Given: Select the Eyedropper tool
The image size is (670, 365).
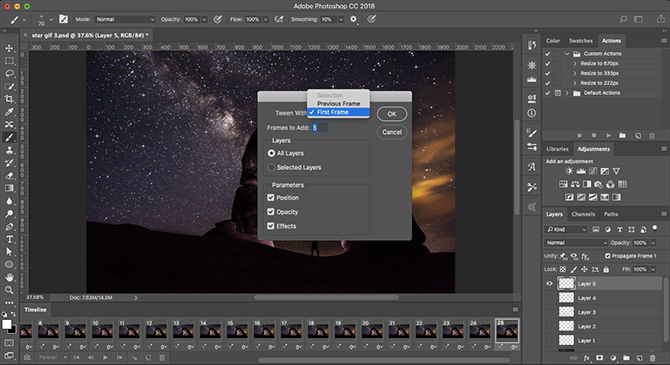Looking at the screenshot, I should tap(9, 112).
